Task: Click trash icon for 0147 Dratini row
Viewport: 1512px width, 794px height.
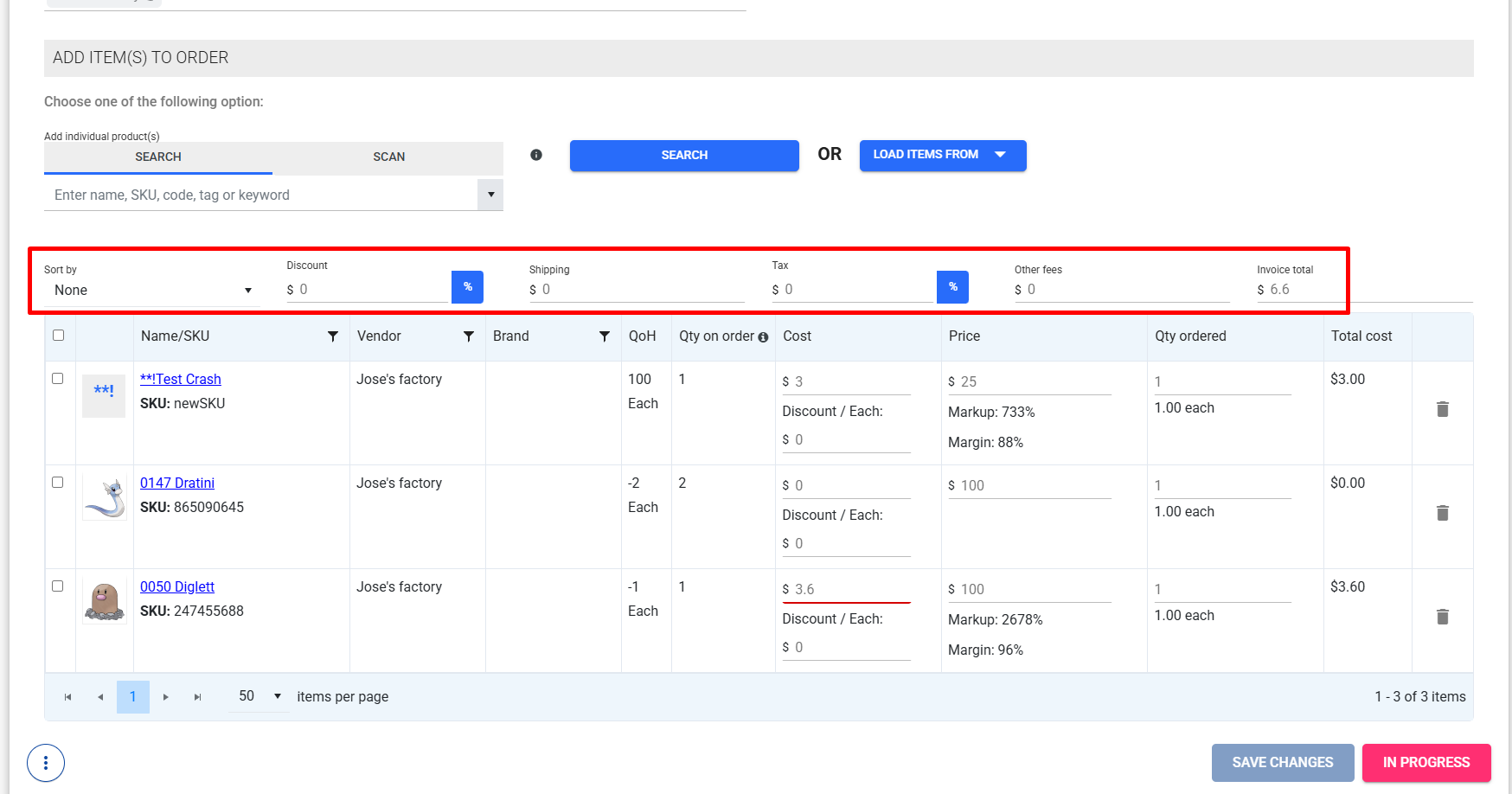Action: [x=1442, y=513]
